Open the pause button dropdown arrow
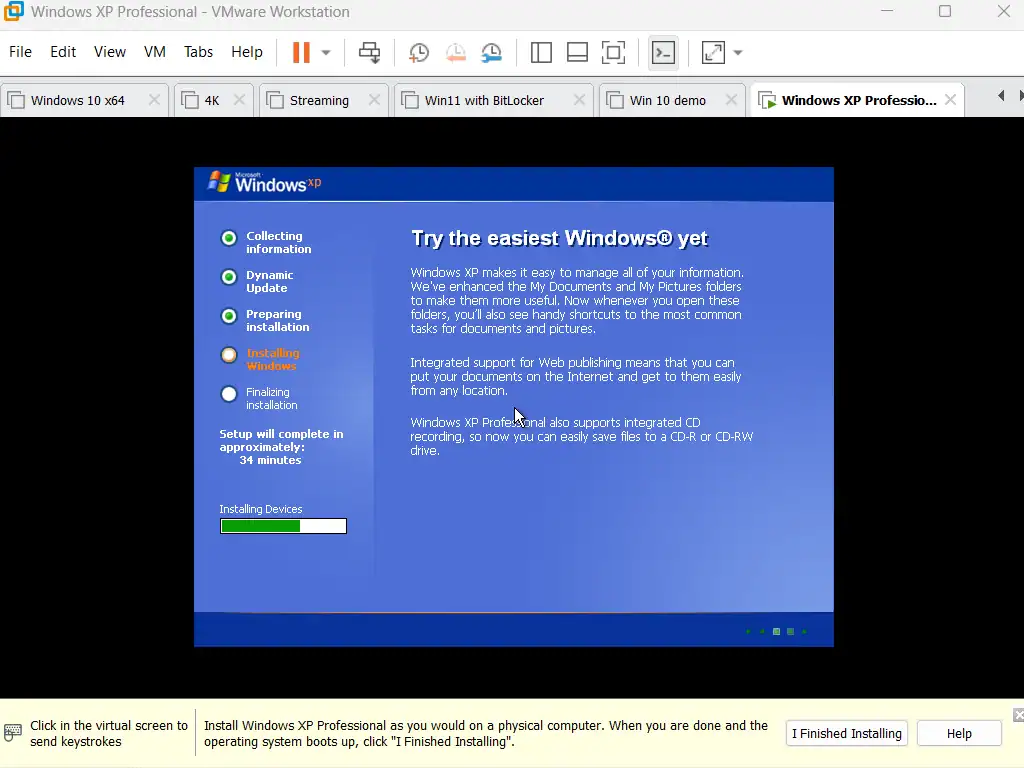Image resolution: width=1024 pixels, height=768 pixels. coord(326,52)
